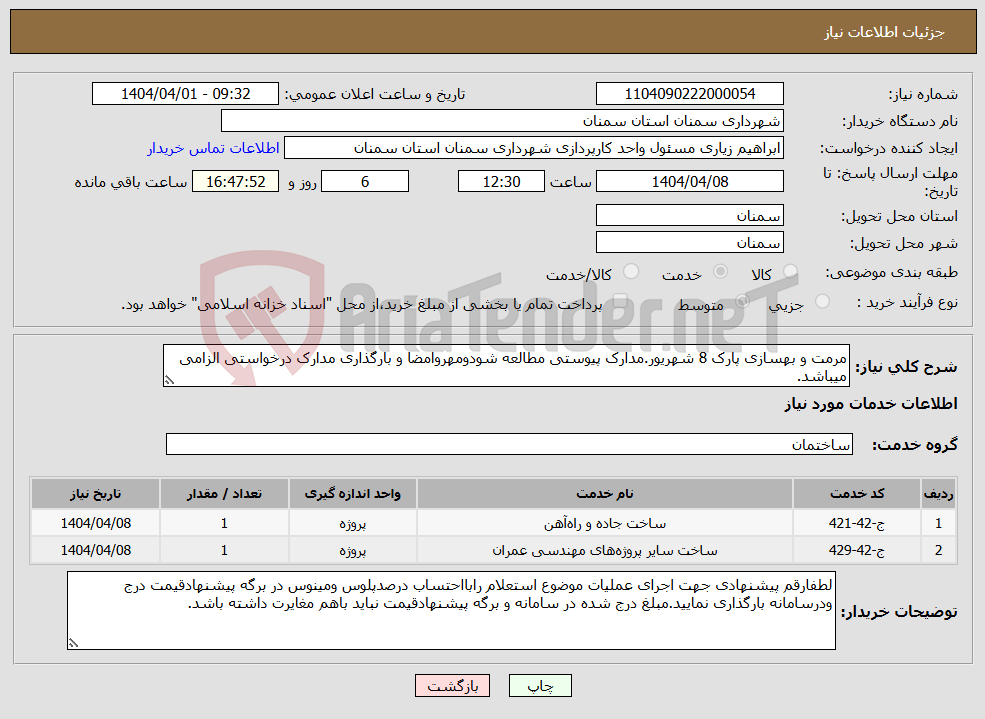Click the remaining days field showing 6

(365, 181)
